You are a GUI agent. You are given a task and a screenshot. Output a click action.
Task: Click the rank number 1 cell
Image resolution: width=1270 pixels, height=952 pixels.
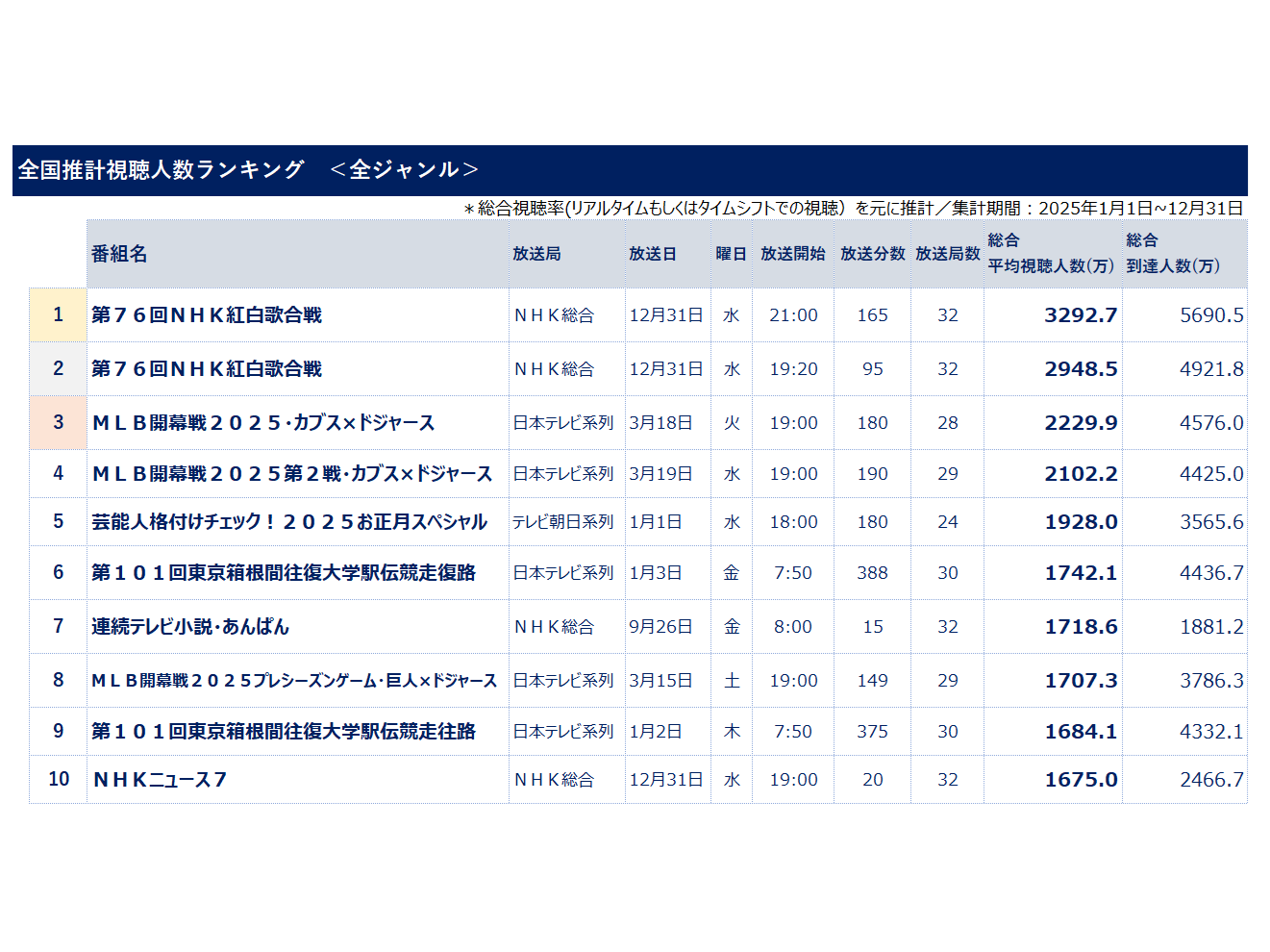pos(58,314)
